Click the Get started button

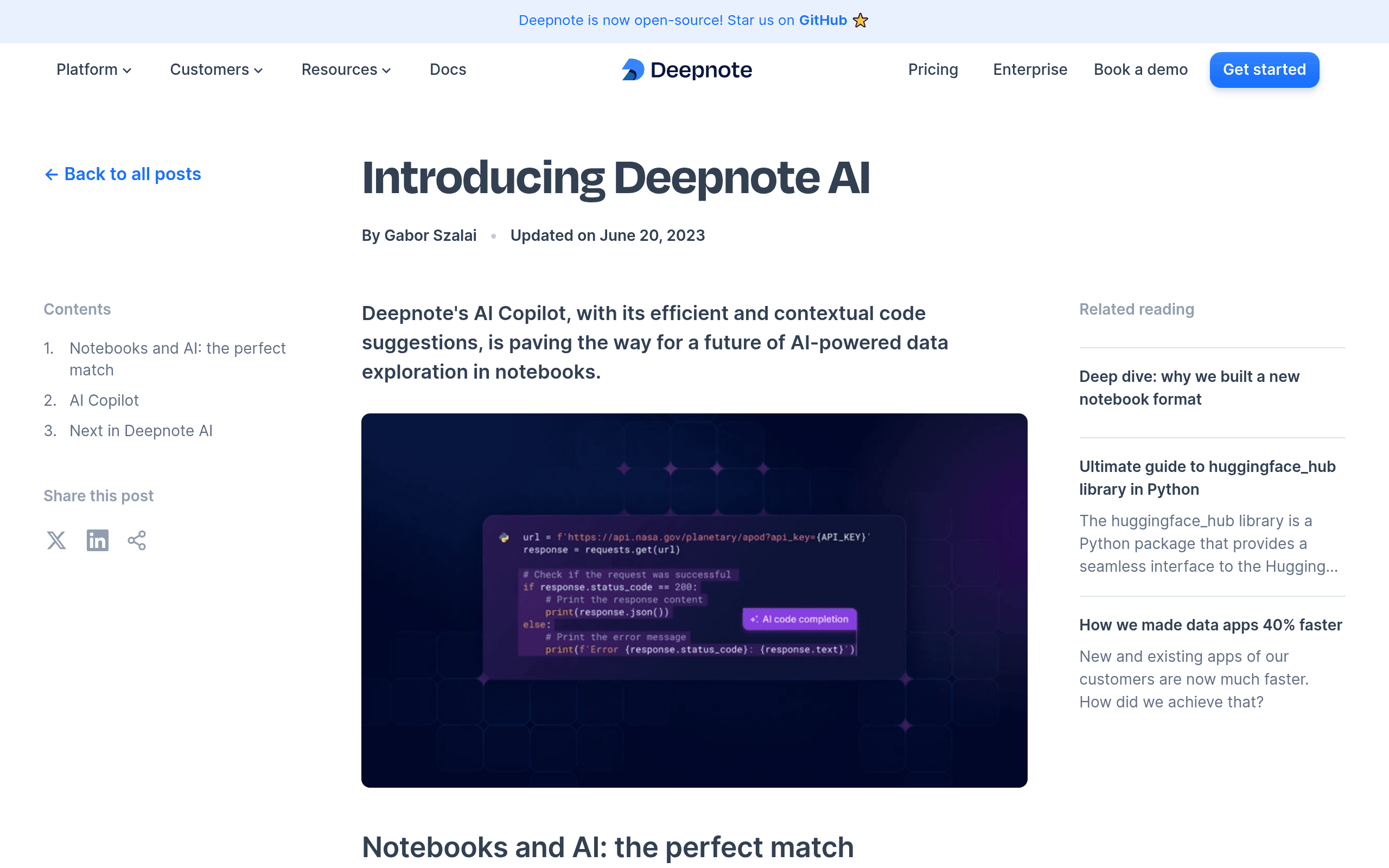point(1264,69)
